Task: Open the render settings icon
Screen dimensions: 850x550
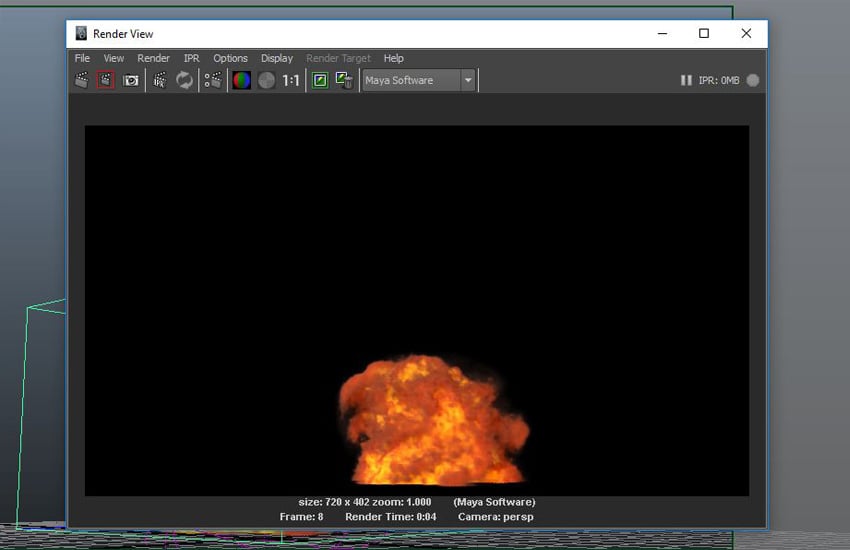Action: click(x=213, y=80)
